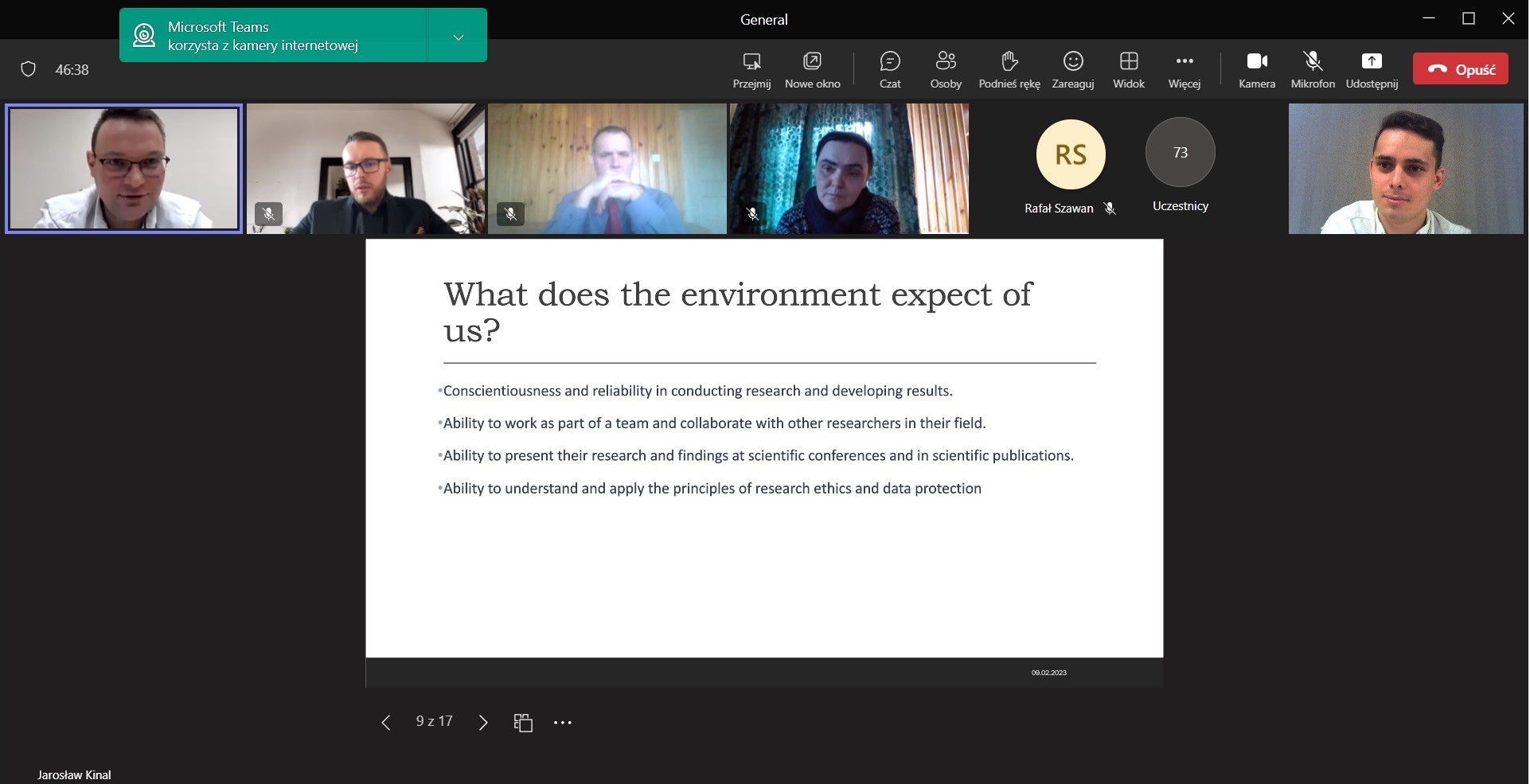
Task: Click the shield security icon
Action: tap(28, 69)
